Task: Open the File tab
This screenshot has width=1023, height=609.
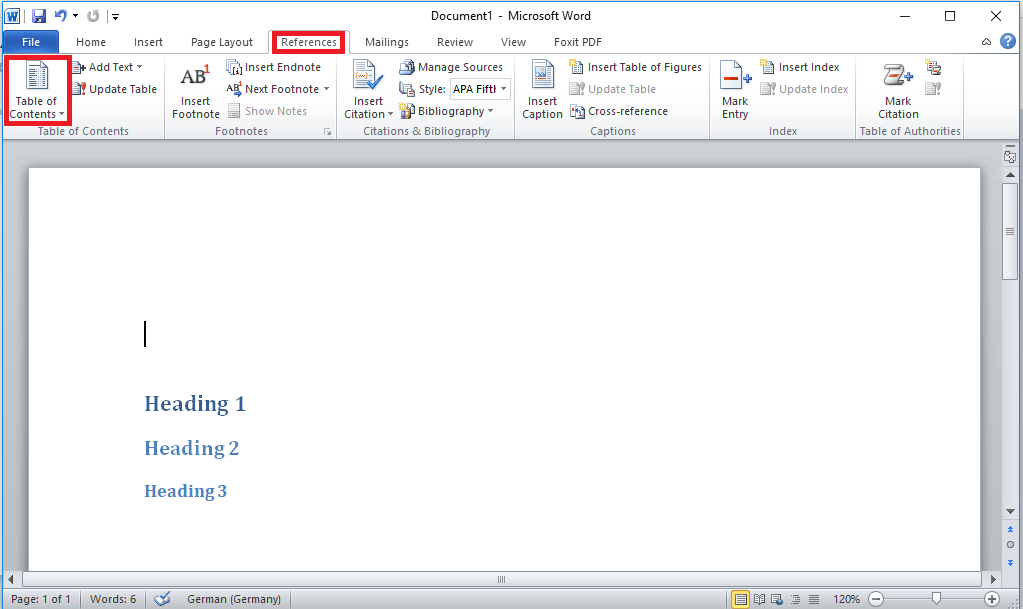Action: 30,41
